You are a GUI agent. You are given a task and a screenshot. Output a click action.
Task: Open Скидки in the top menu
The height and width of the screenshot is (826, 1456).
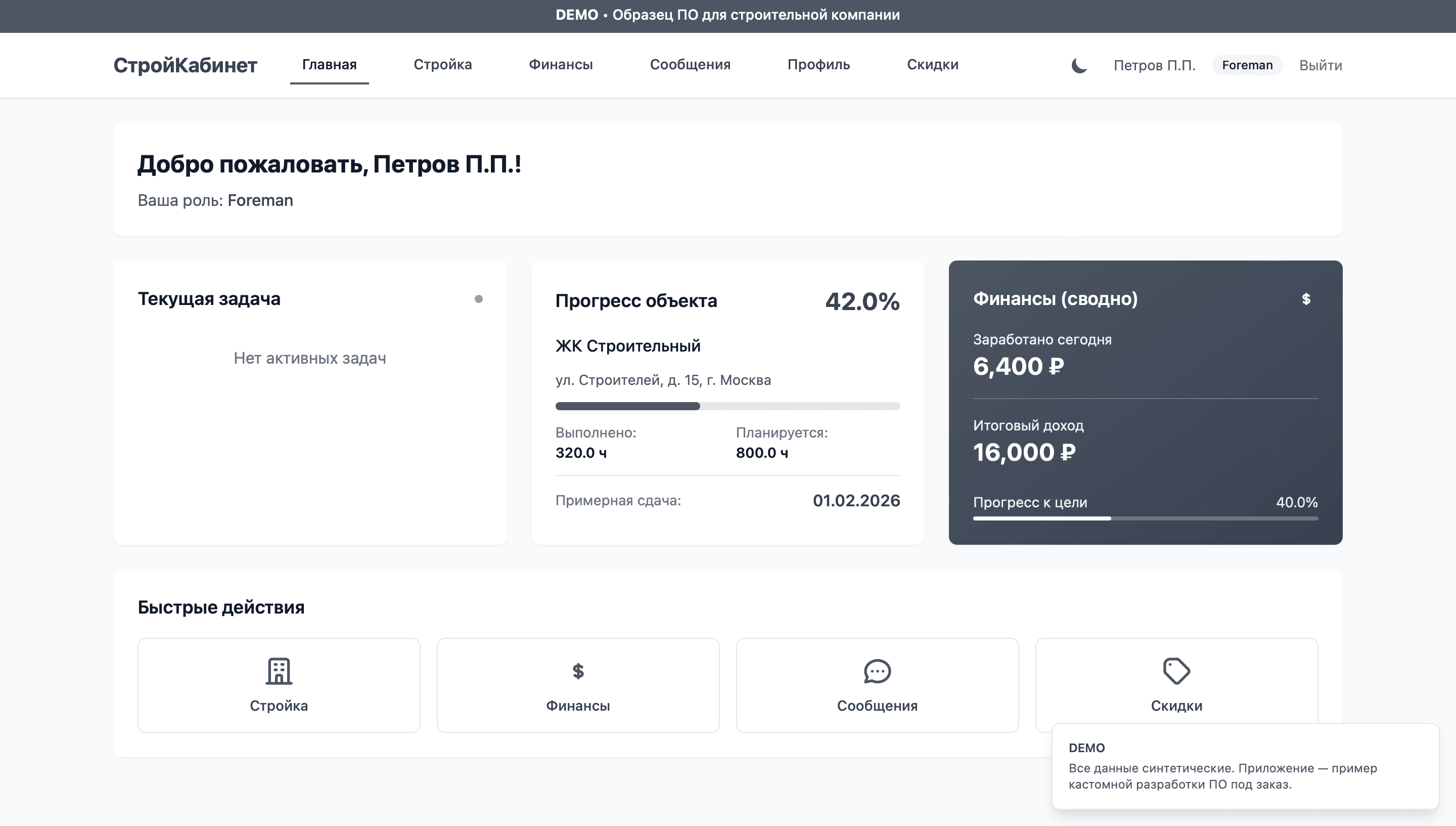pos(932,65)
